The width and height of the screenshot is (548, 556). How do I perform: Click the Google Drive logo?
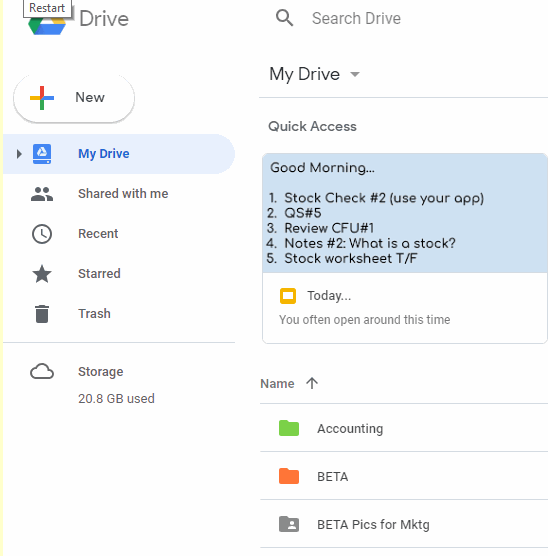[47, 26]
